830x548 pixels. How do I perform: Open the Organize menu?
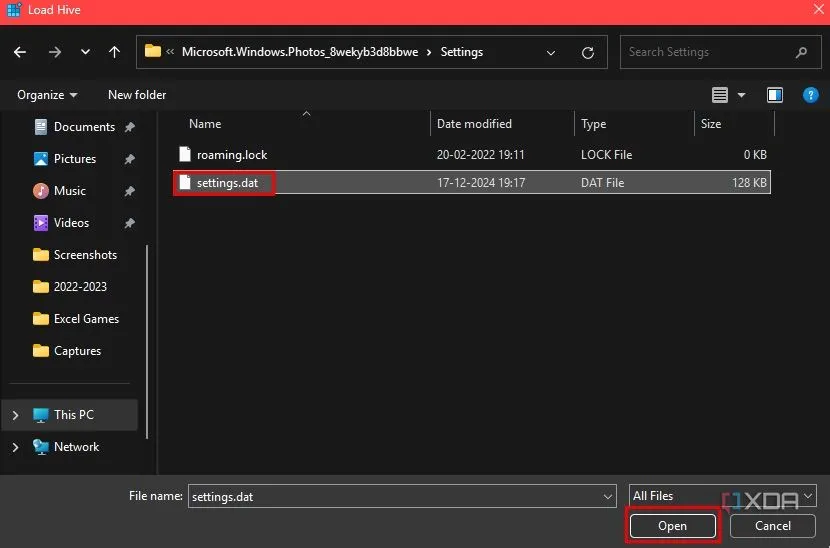point(47,95)
